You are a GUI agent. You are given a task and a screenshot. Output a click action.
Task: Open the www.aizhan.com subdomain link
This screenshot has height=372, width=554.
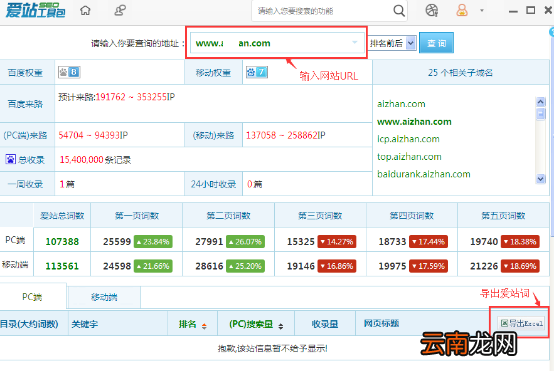414,122
